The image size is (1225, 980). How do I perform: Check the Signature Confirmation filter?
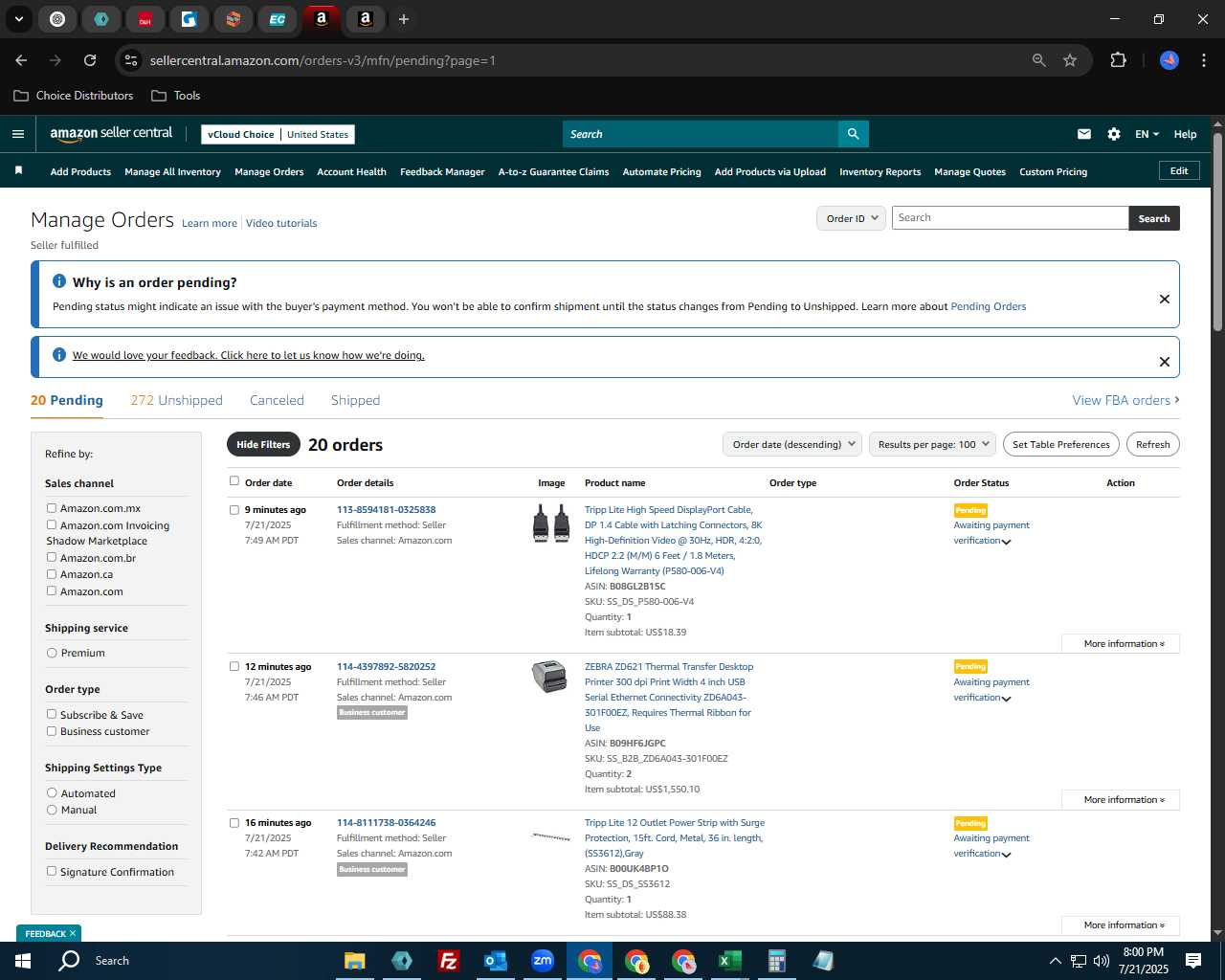pyautogui.click(x=52, y=871)
